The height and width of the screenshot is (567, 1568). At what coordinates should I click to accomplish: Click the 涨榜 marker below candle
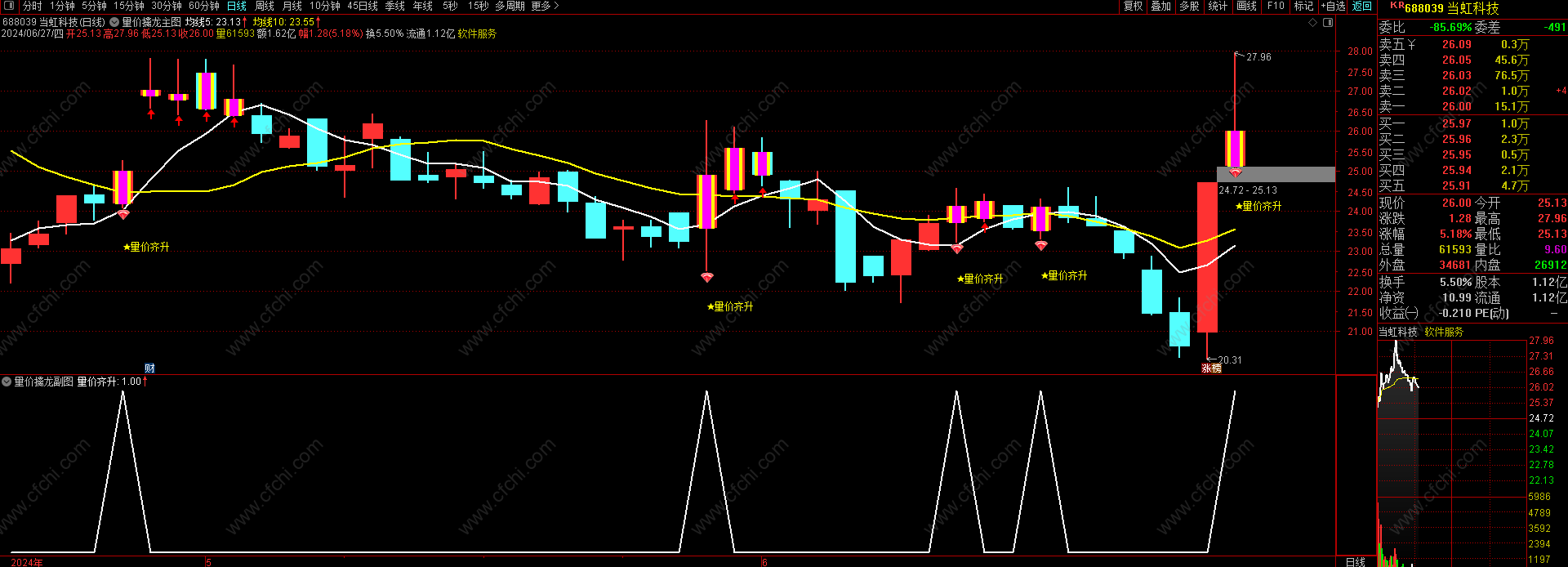(x=1211, y=368)
